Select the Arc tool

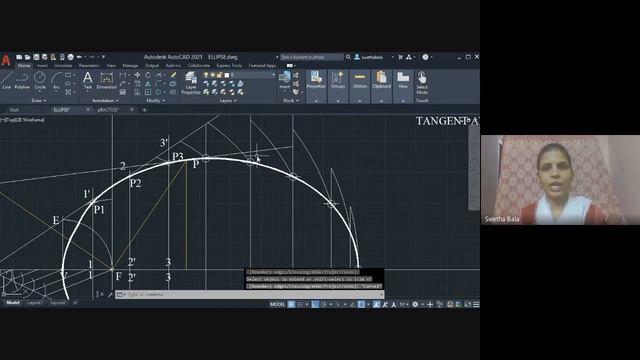tap(56, 80)
